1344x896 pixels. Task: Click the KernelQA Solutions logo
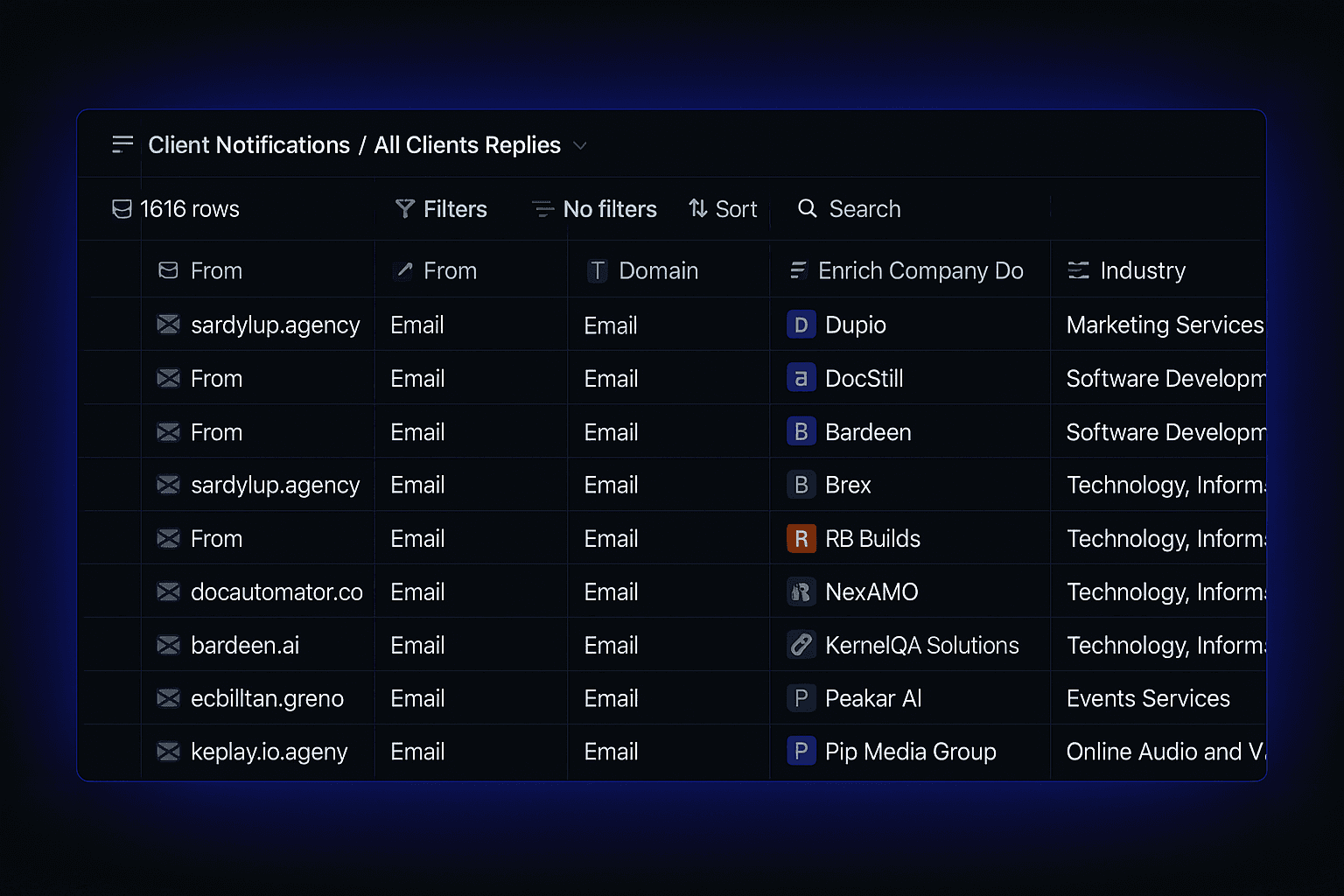[801, 645]
